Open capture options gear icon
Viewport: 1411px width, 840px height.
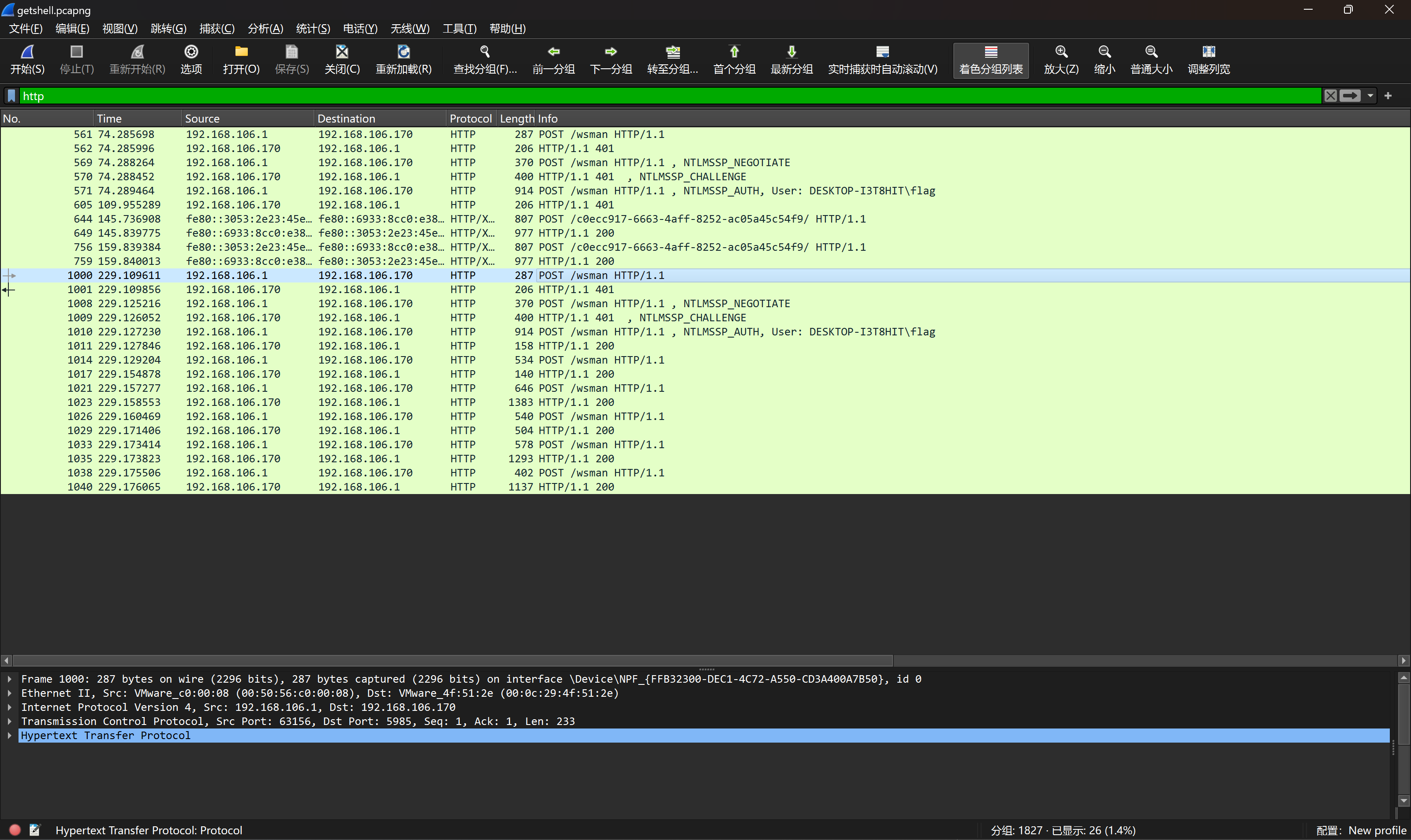click(191, 52)
